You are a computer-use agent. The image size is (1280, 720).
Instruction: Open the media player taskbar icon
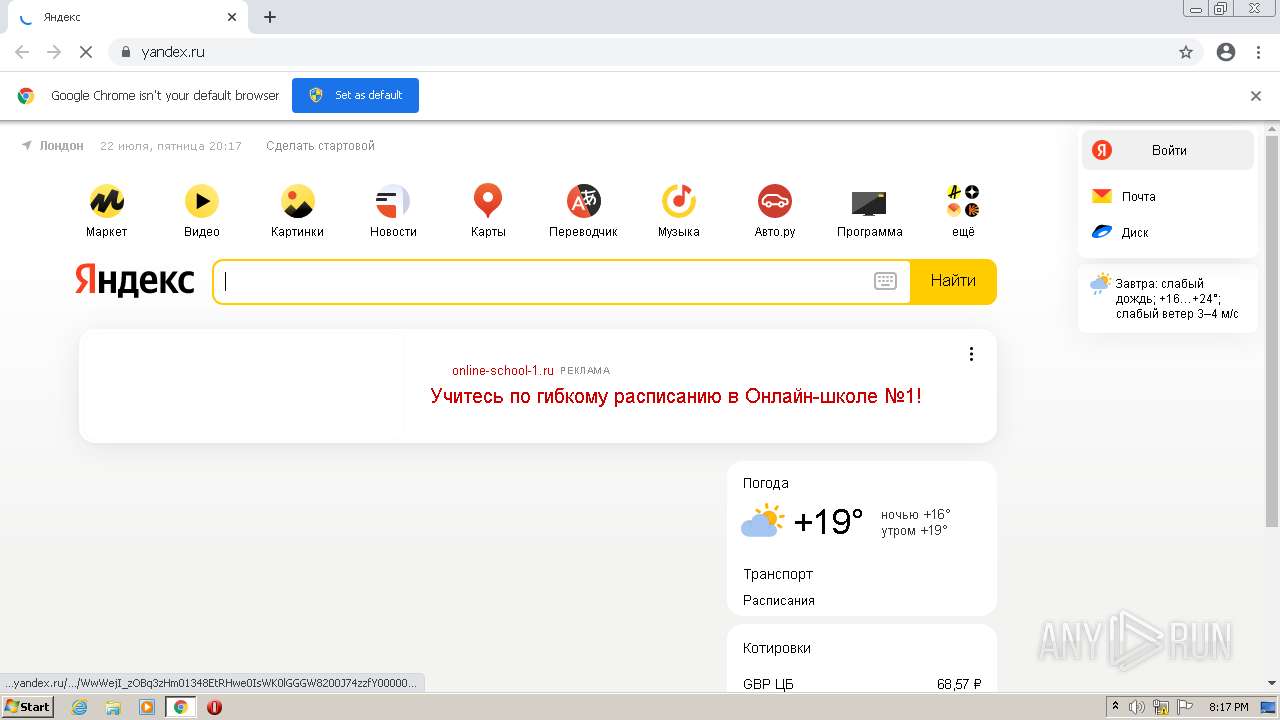147,707
